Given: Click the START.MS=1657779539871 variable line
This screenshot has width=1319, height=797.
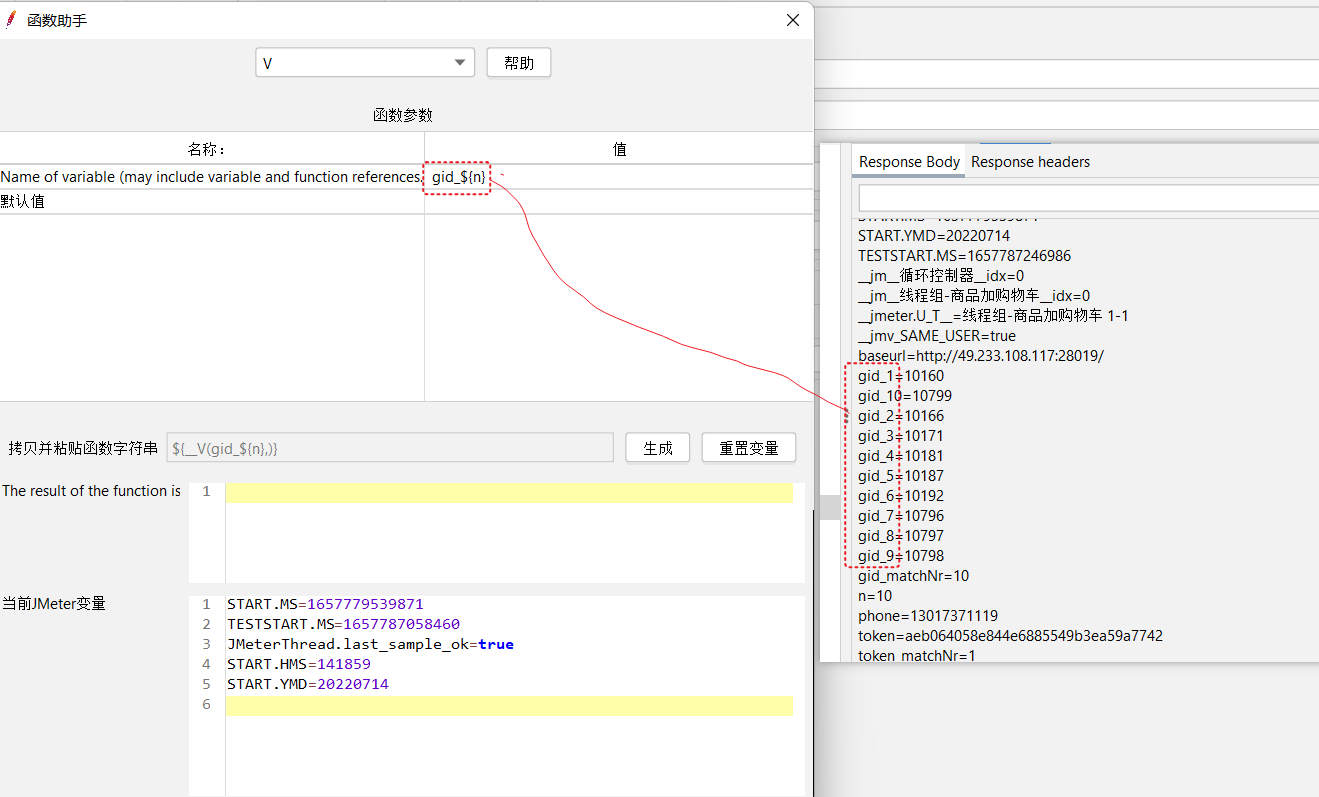Looking at the screenshot, I should (325, 604).
